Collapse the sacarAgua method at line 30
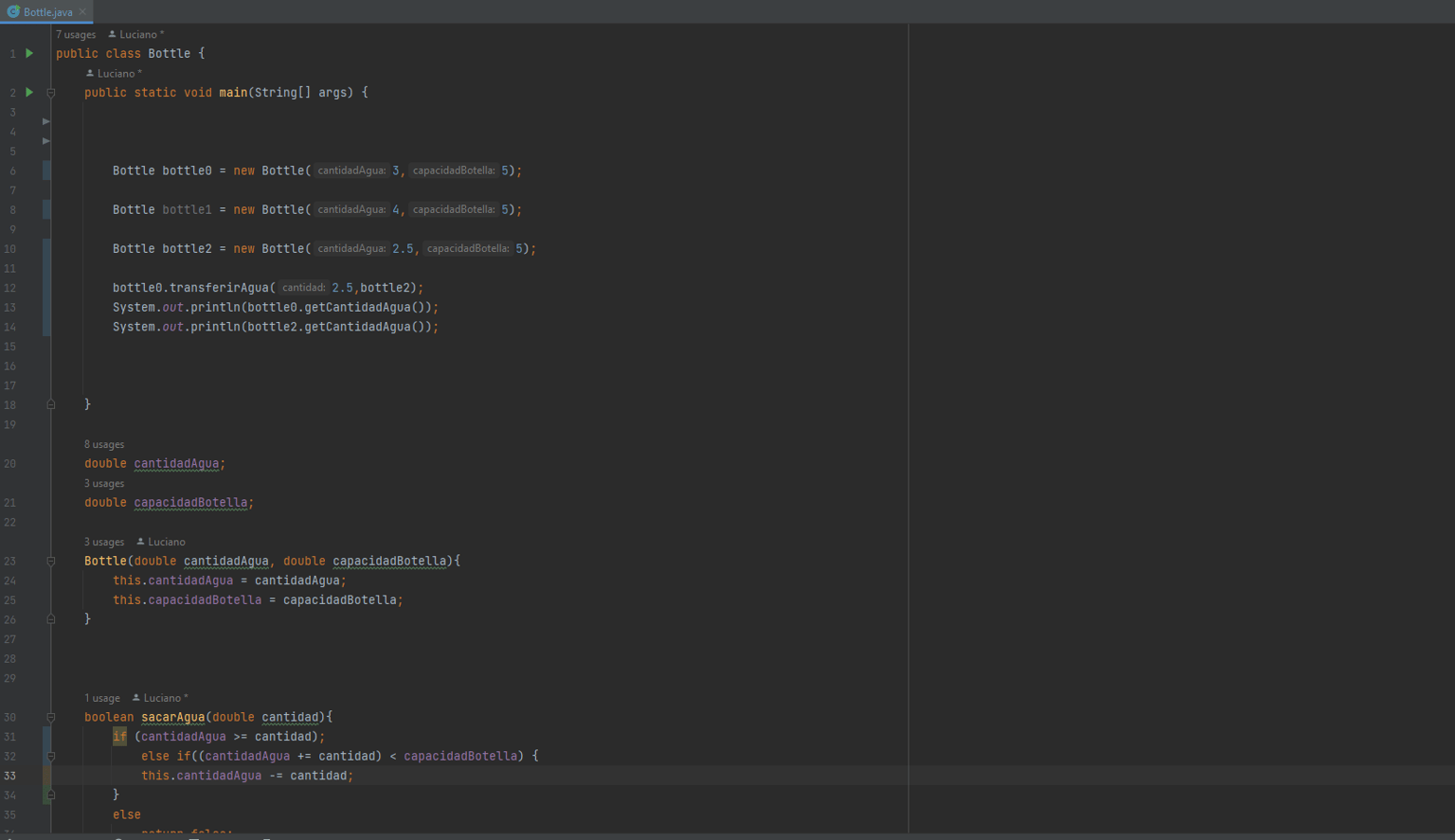1455x840 pixels. pos(51,717)
